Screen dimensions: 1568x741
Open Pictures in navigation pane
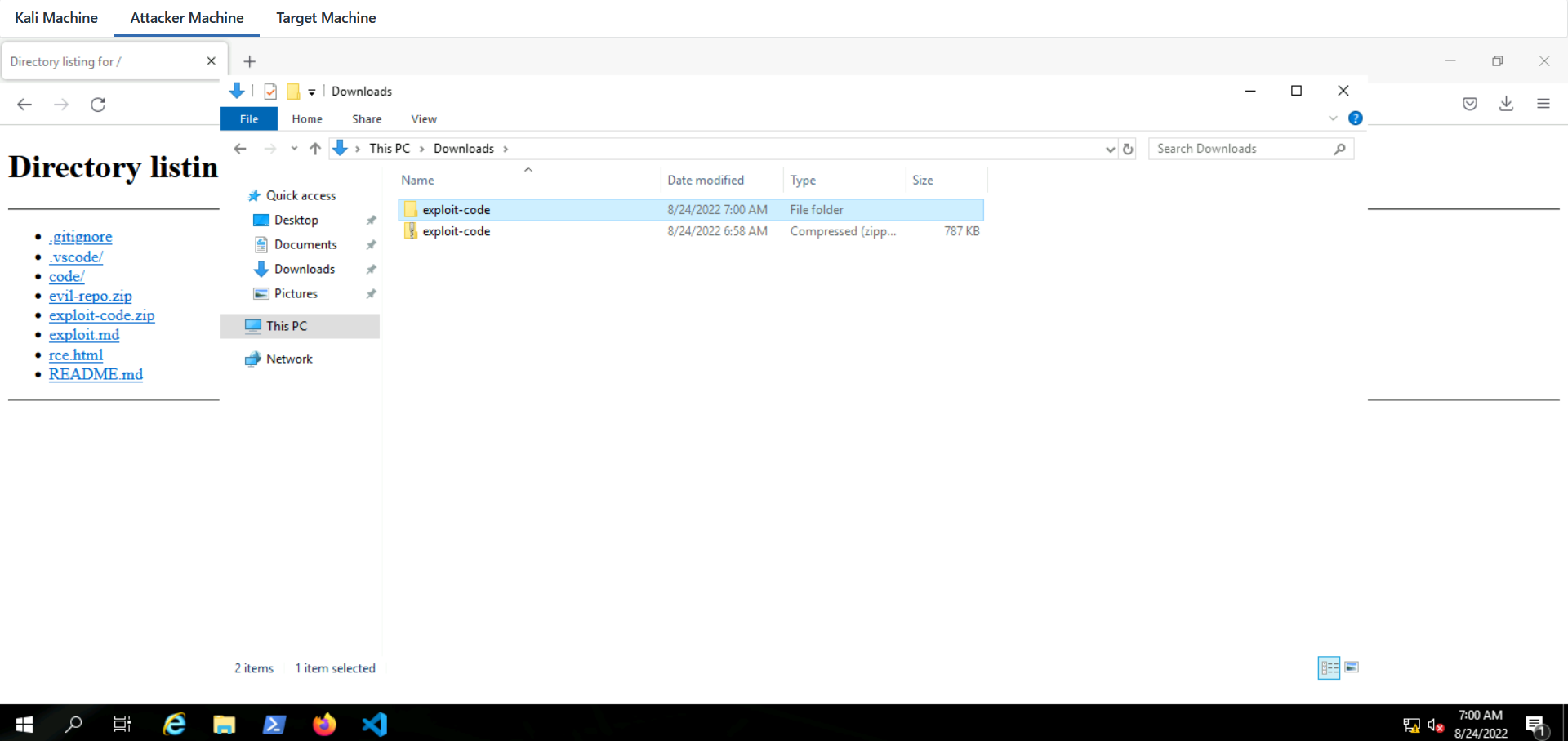[x=296, y=293]
